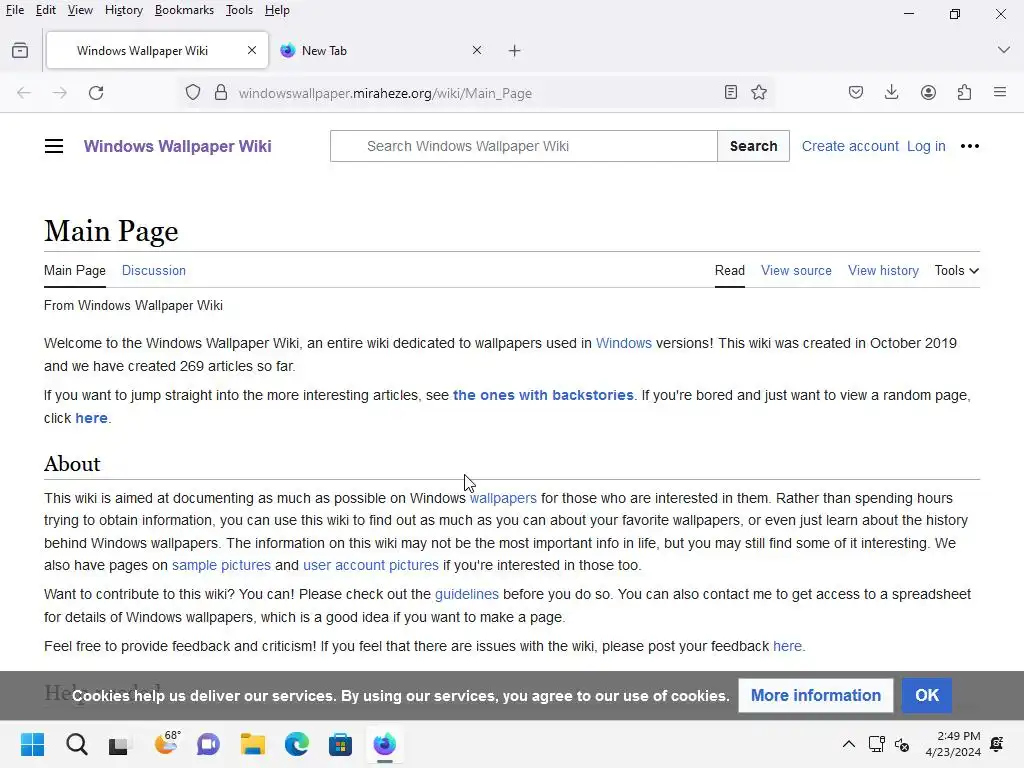Screen dimensions: 1024x768
Task: Open the Discussion tab
Action: [x=154, y=270]
